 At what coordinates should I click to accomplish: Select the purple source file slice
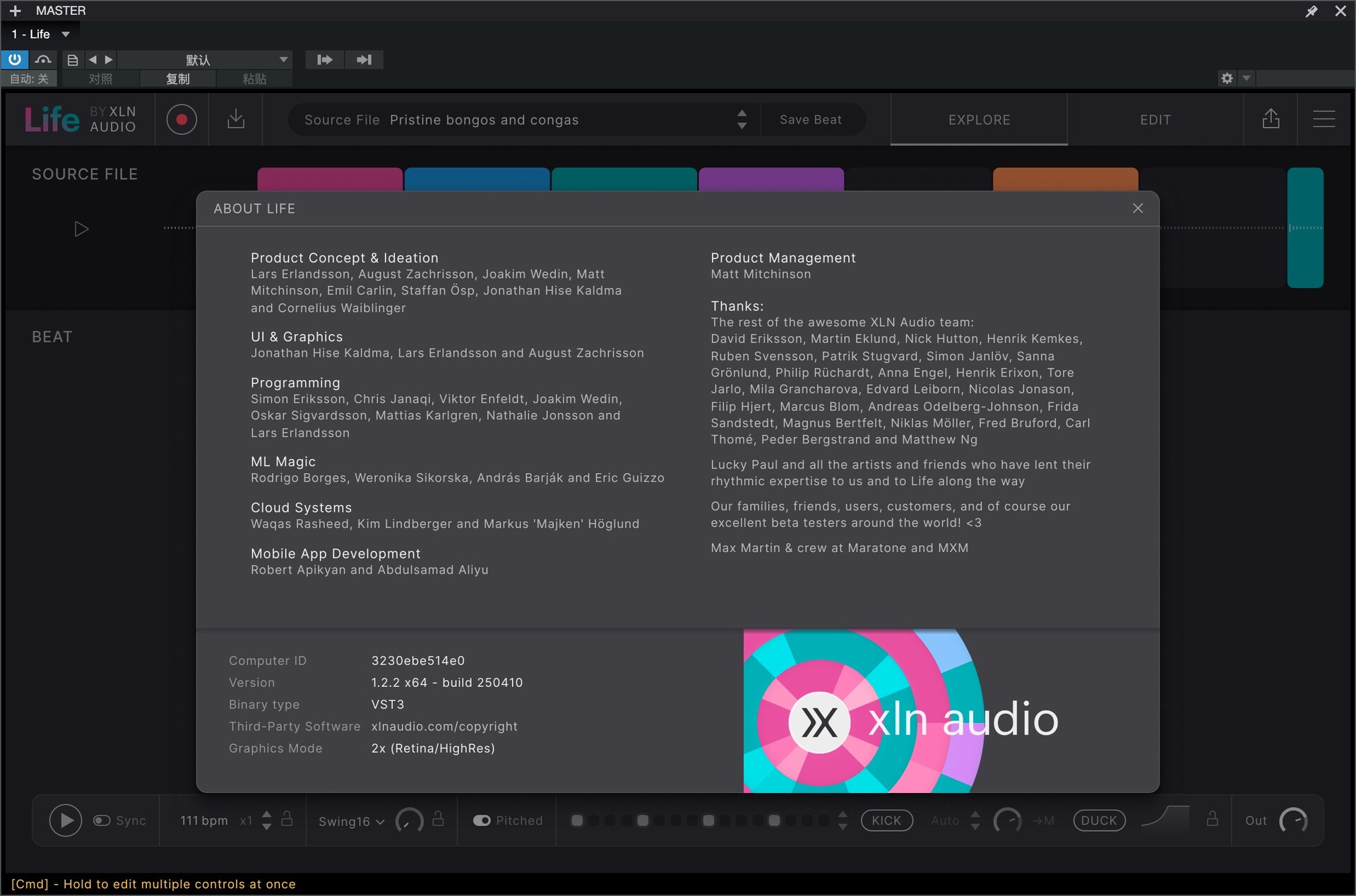pyautogui.click(x=771, y=179)
